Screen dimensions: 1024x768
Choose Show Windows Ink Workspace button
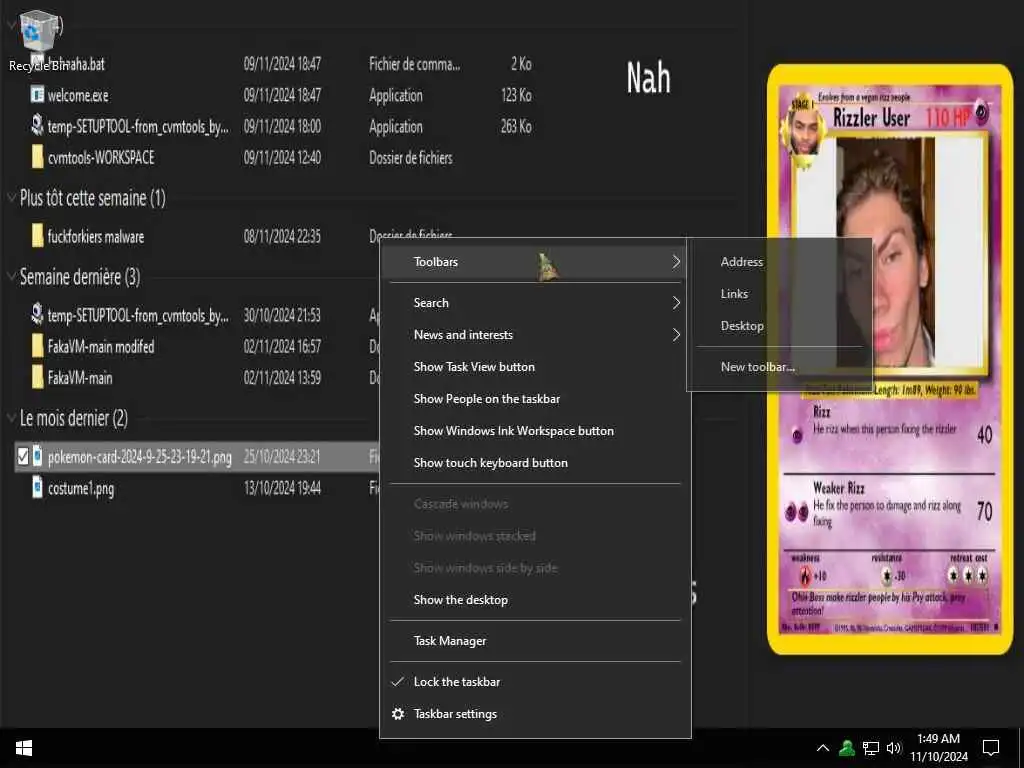tap(535, 430)
